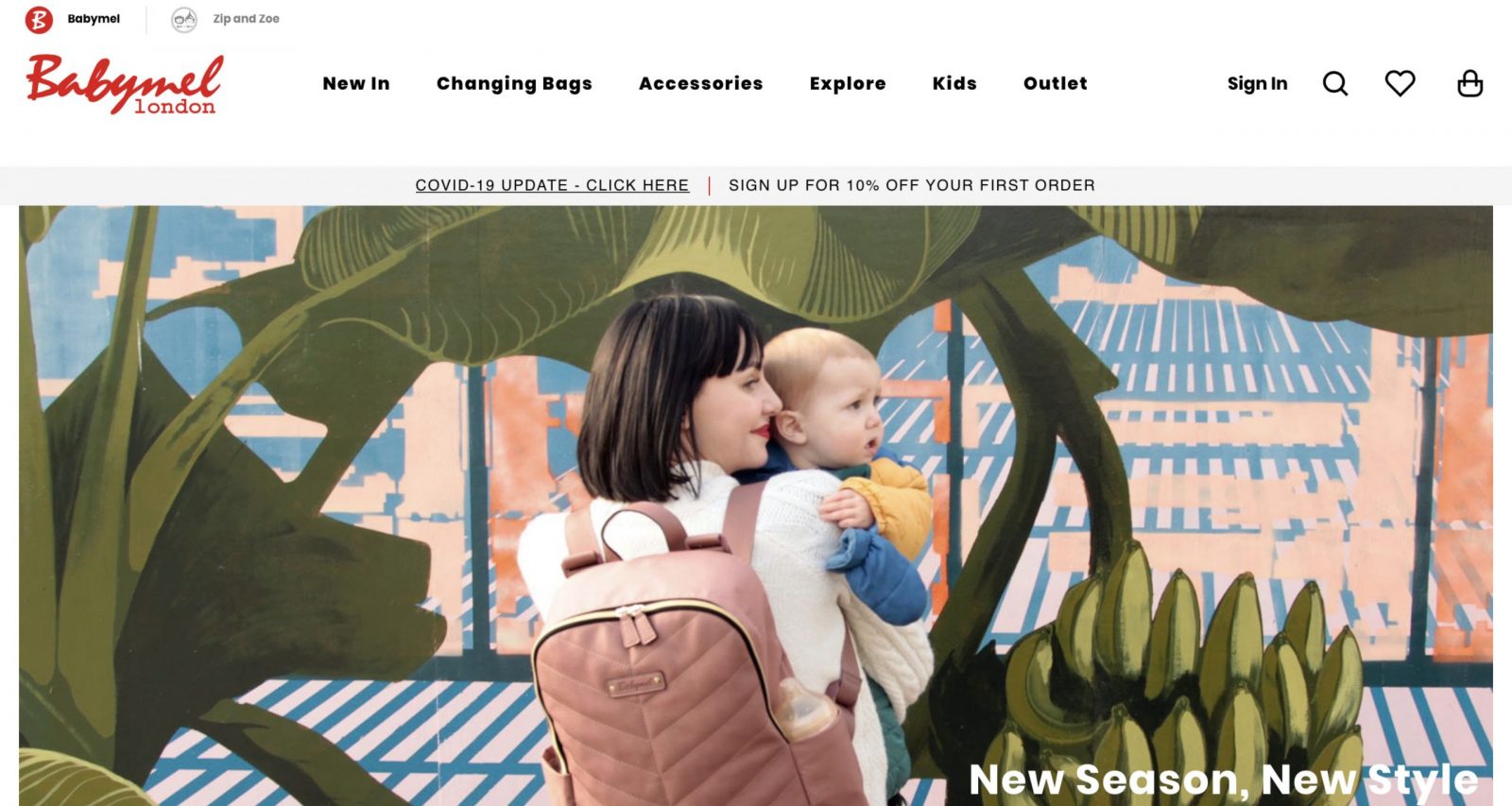
Task: Open the search magnifier icon
Action: click(x=1334, y=84)
